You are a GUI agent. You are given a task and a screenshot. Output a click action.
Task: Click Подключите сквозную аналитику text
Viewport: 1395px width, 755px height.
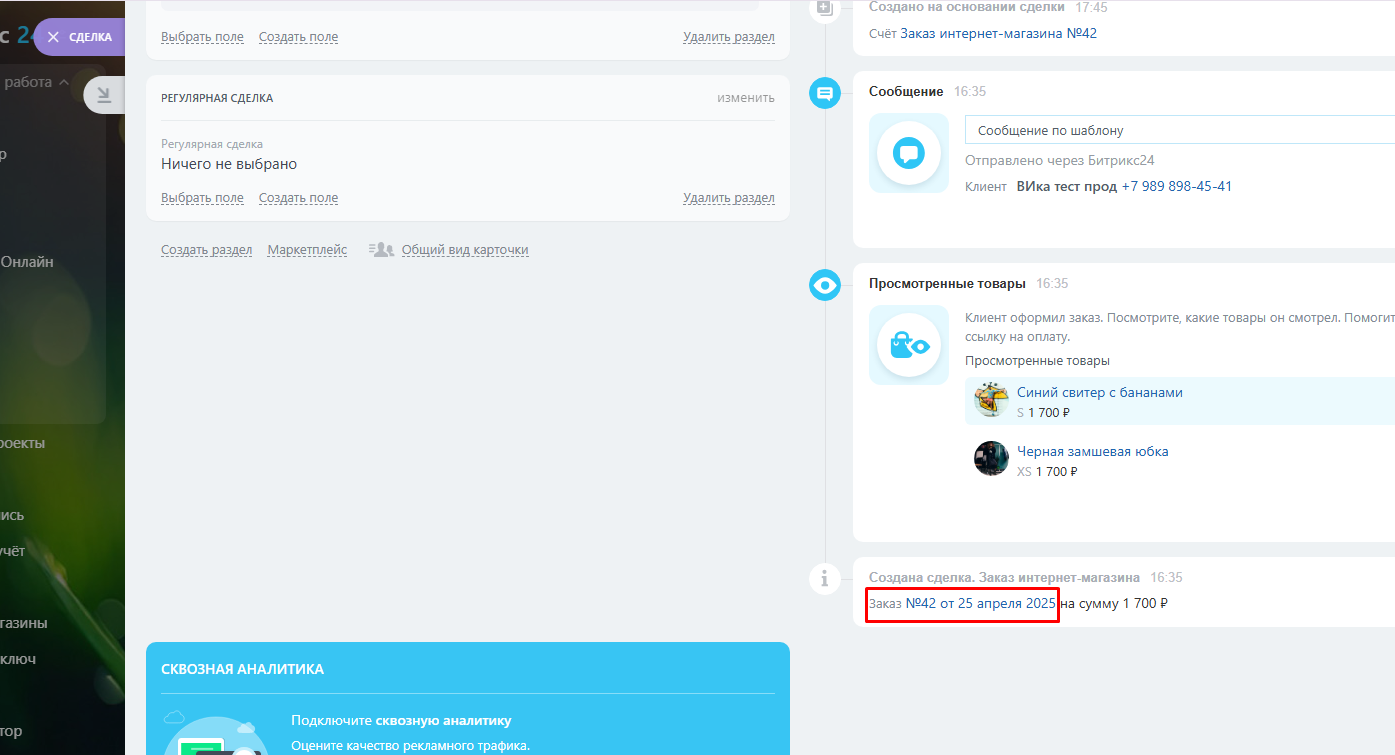pos(401,720)
